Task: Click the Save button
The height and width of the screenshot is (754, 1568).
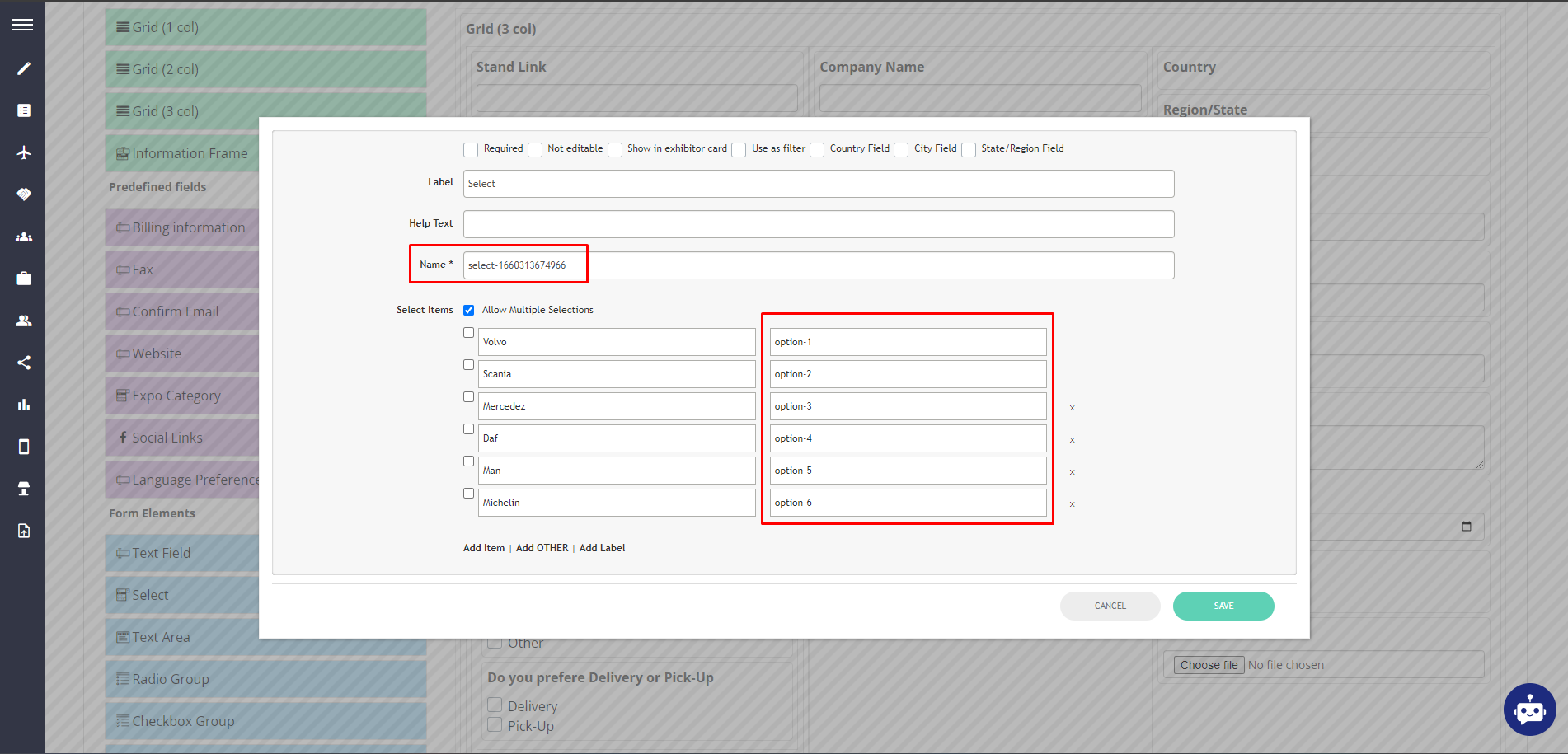Action: 1223,606
